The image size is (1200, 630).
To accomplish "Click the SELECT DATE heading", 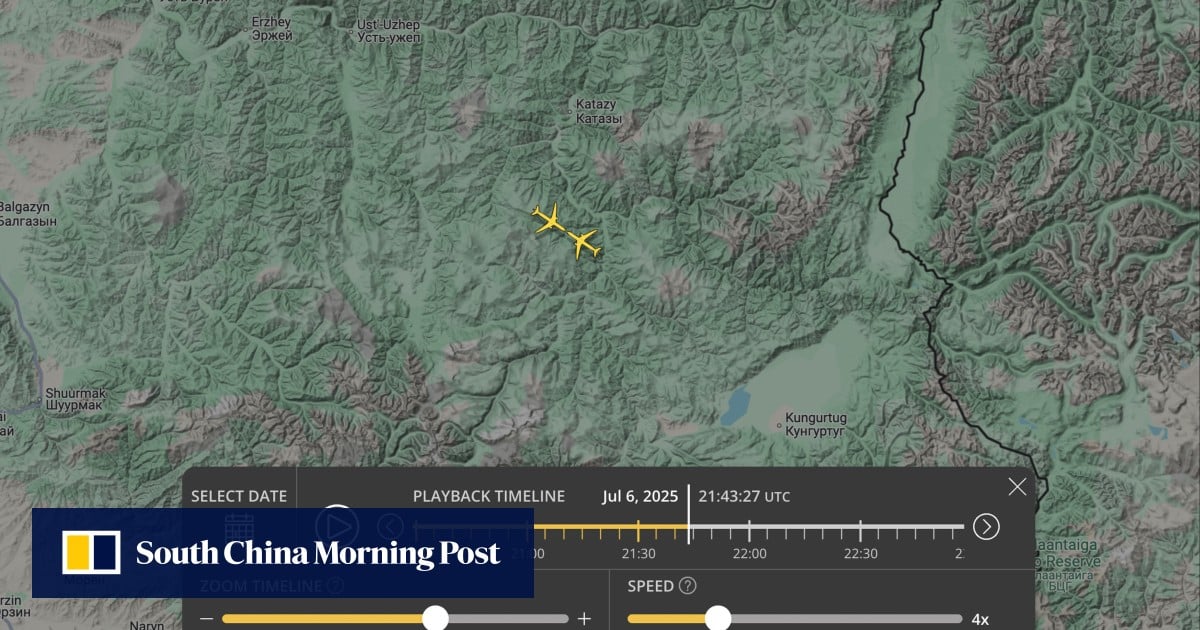I will point(239,496).
